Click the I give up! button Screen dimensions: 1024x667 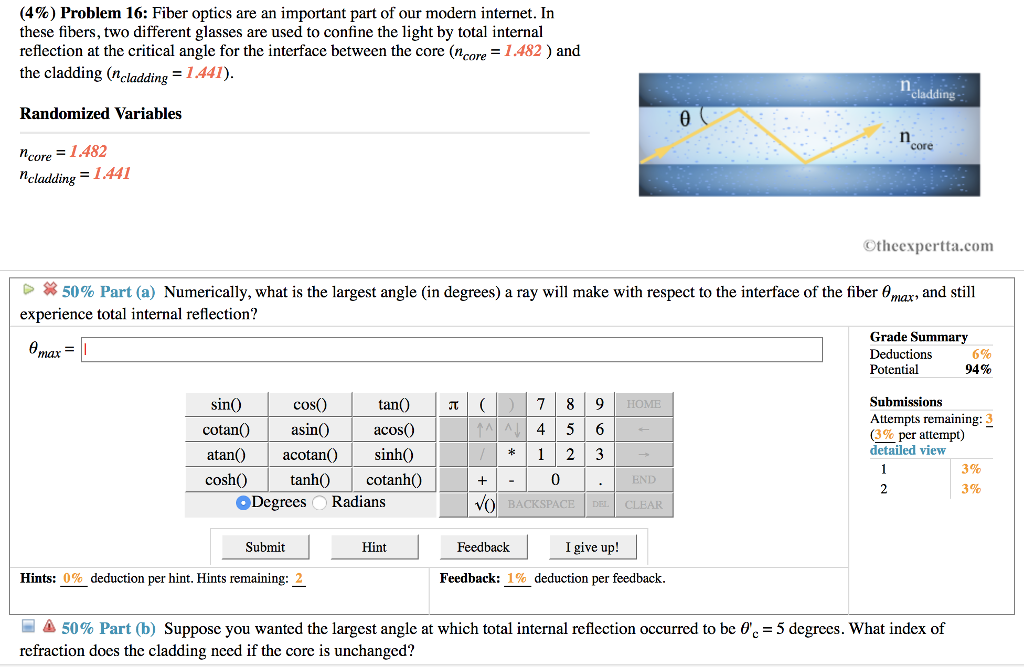(x=592, y=547)
